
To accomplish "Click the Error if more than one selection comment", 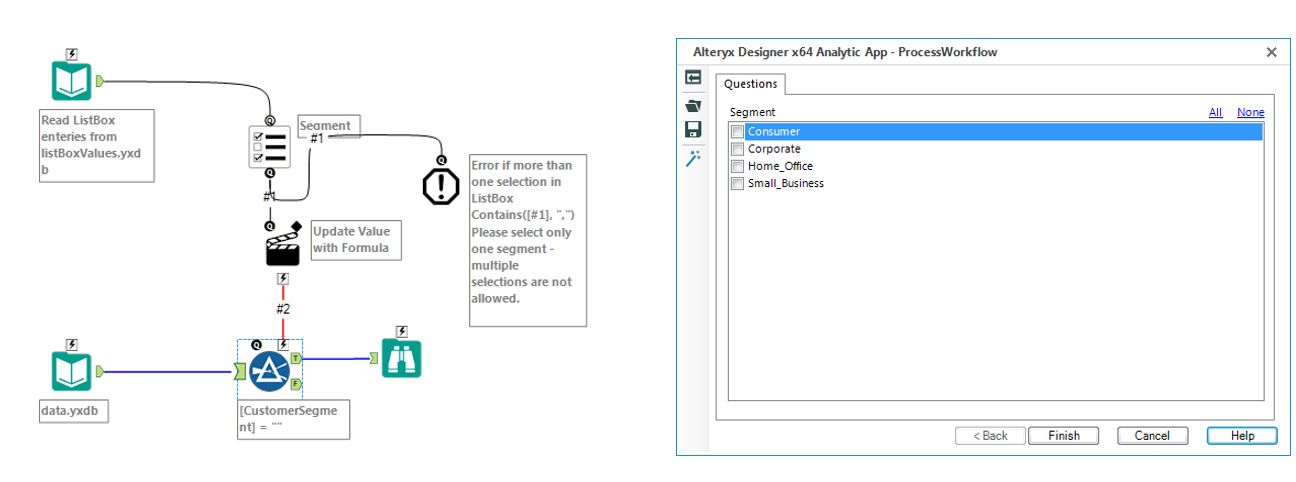I will tap(528, 240).
